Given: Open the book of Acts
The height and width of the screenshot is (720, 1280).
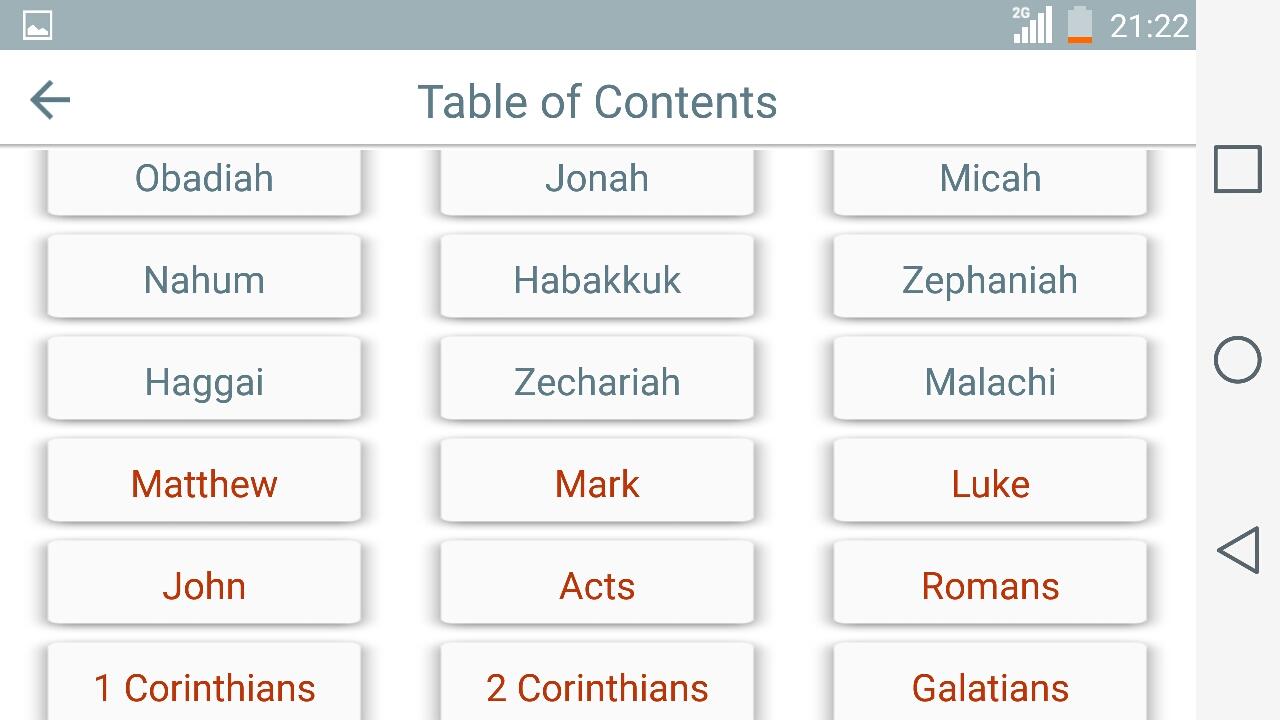Looking at the screenshot, I should coord(597,586).
